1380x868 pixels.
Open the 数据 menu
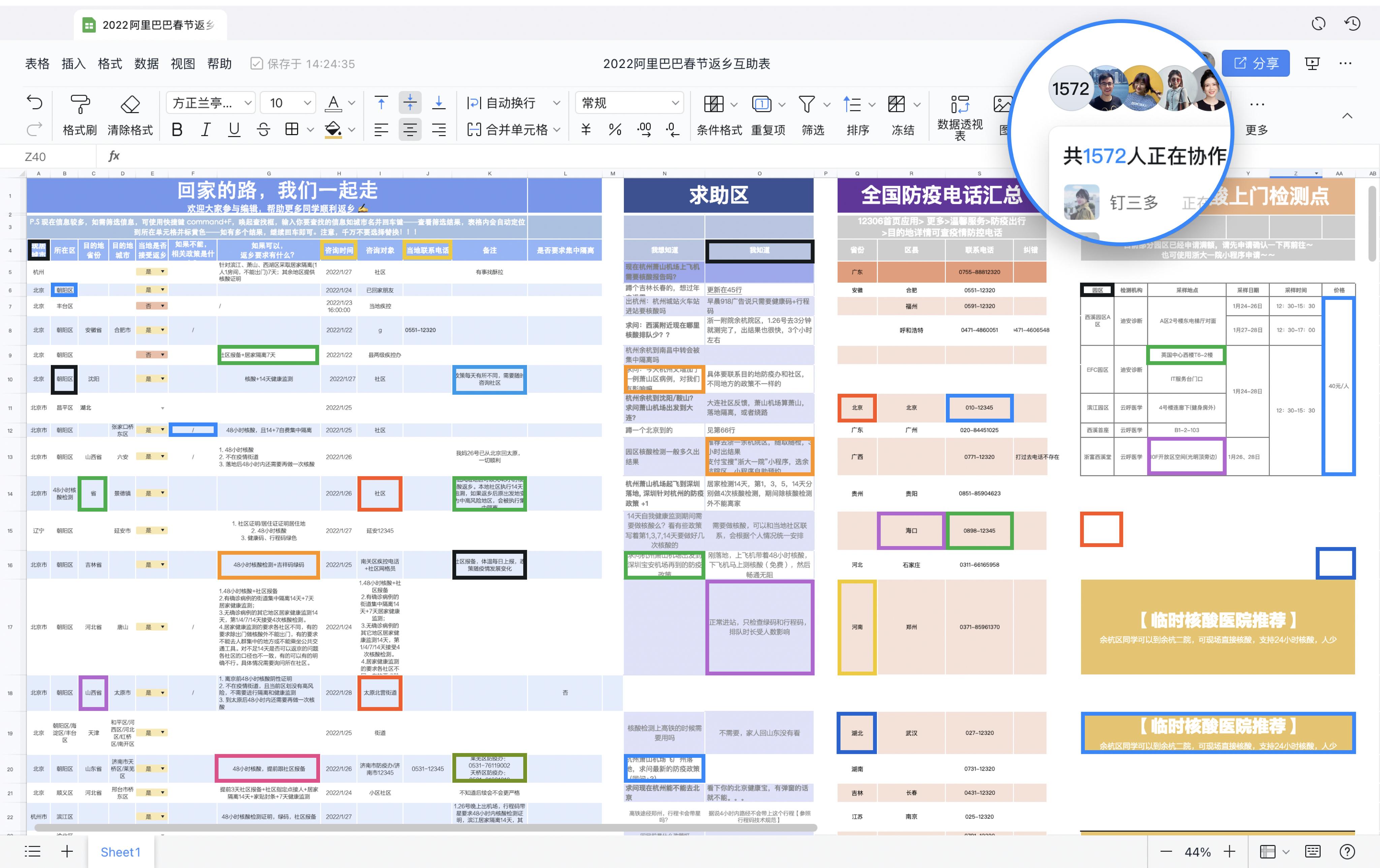pos(146,64)
